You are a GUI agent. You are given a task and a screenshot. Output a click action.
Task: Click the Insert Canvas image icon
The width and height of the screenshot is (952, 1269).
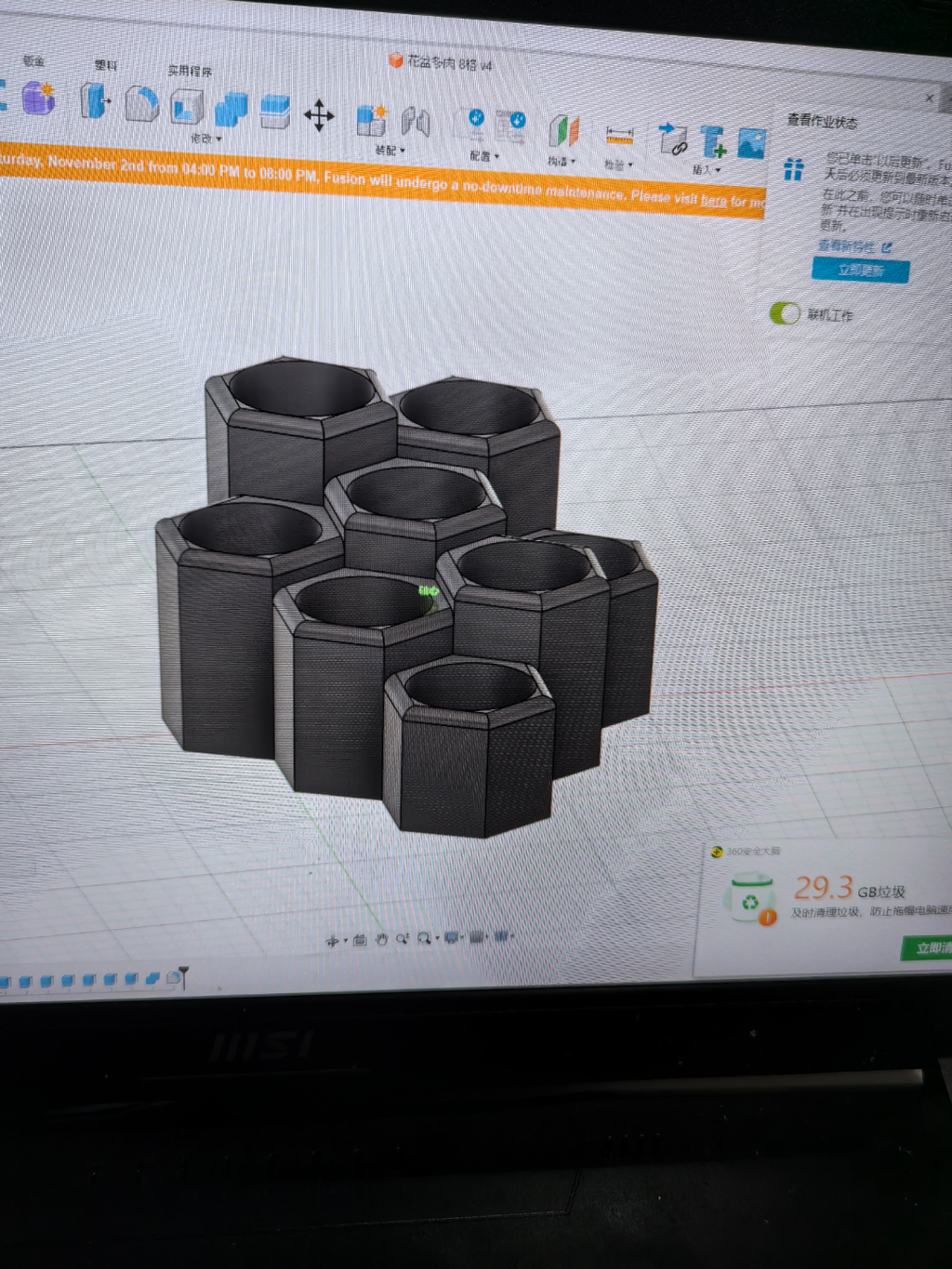(x=751, y=144)
